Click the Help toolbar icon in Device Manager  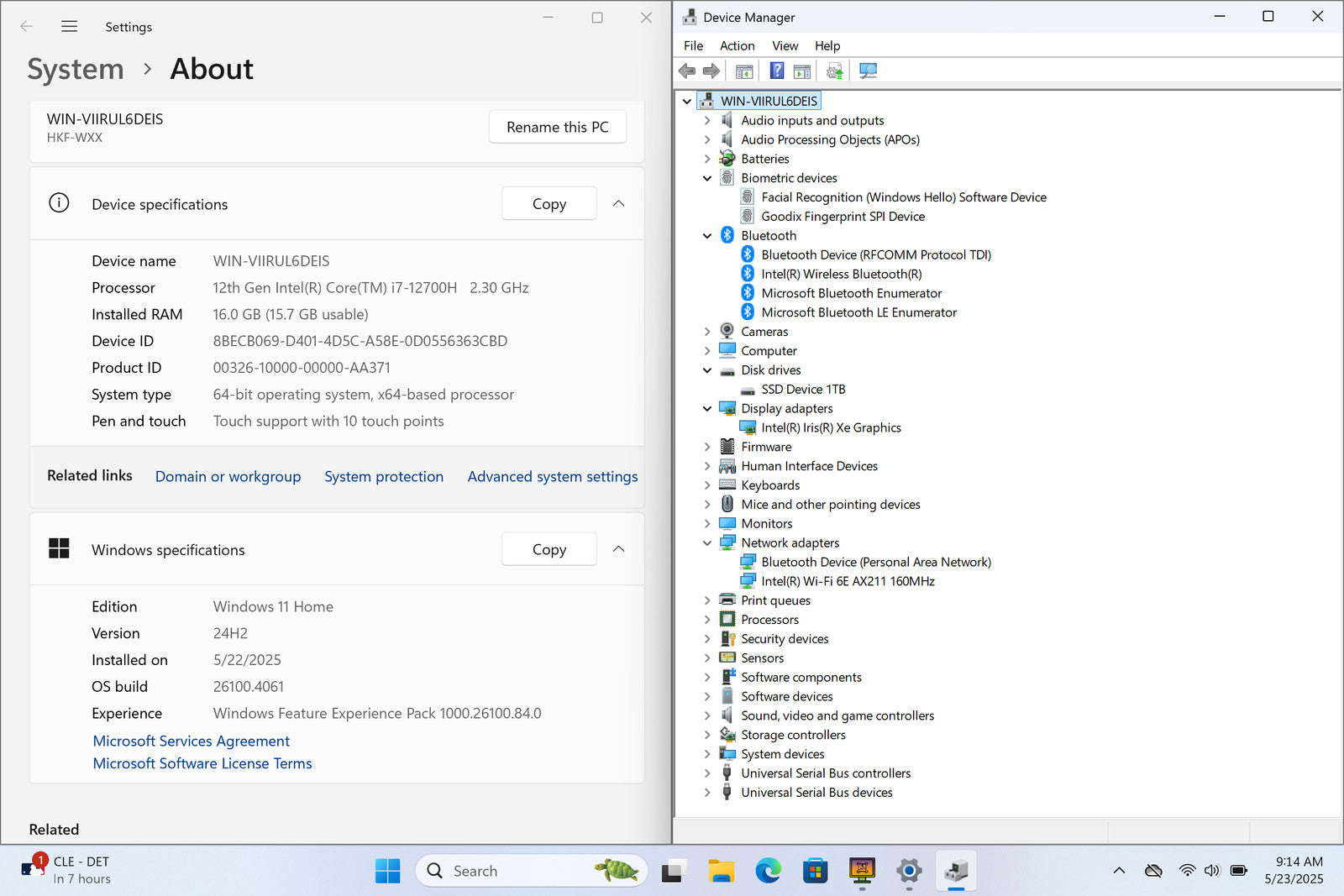click(777, 71)
